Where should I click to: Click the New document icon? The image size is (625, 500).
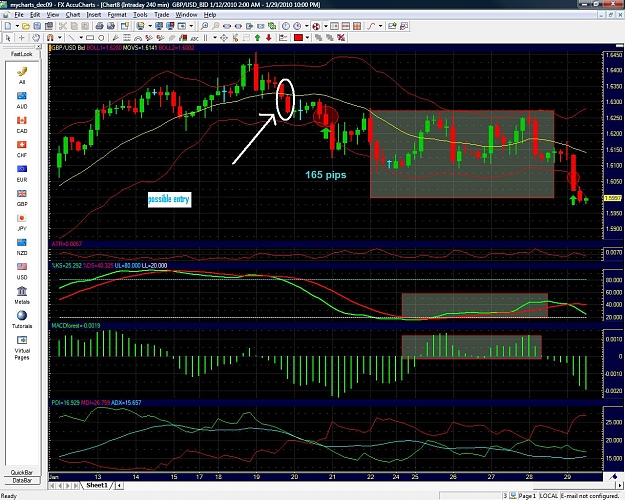[x=8, y=26]
